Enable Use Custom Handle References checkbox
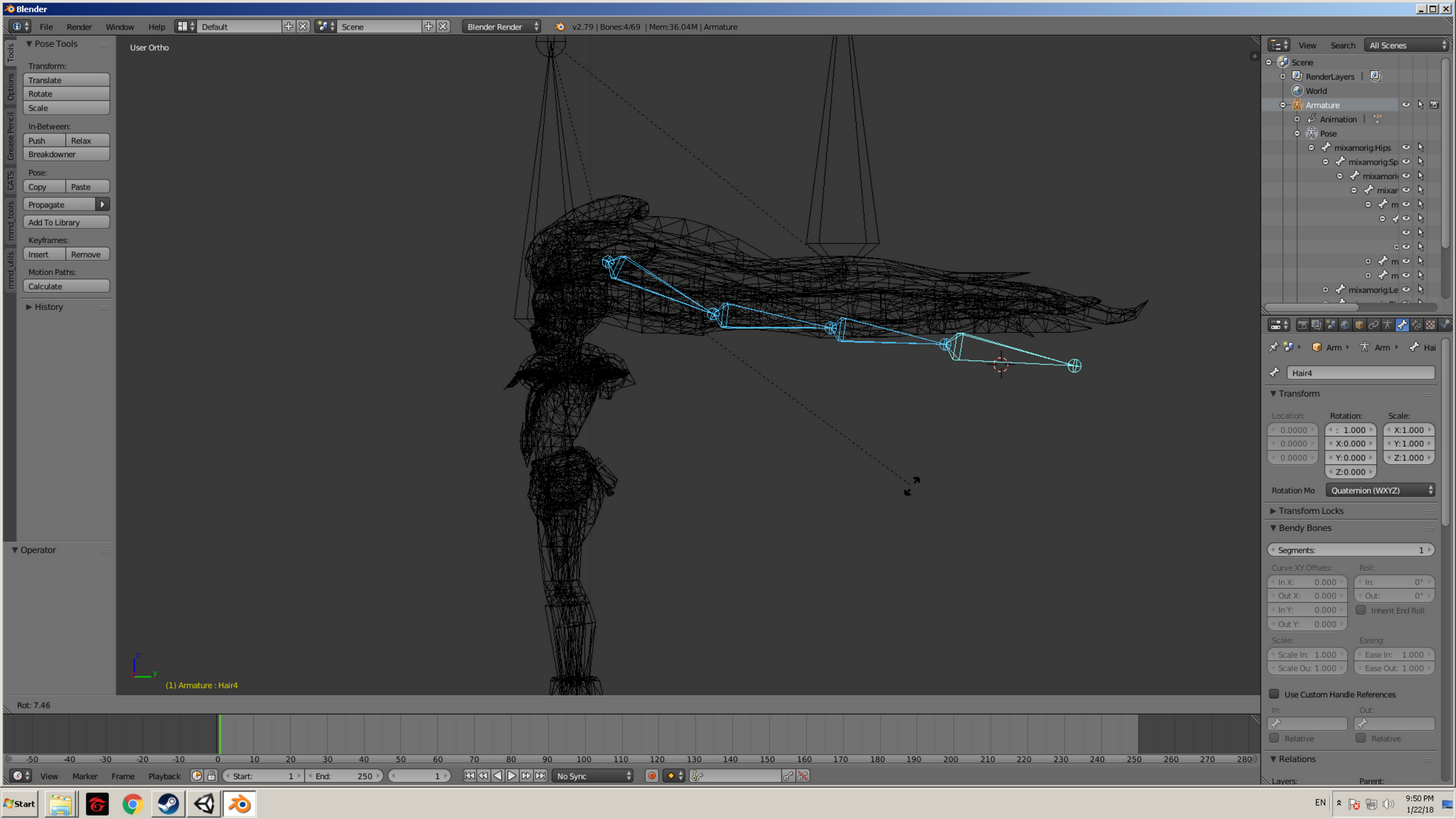The image size is (1456, 819). [x=1274, y=694]
